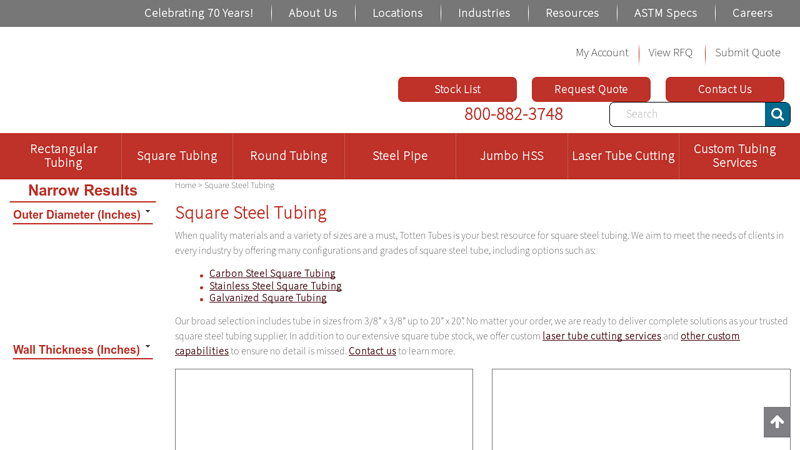
Task: Click the Submit Quote link
Action: click(x=747, y=53)
